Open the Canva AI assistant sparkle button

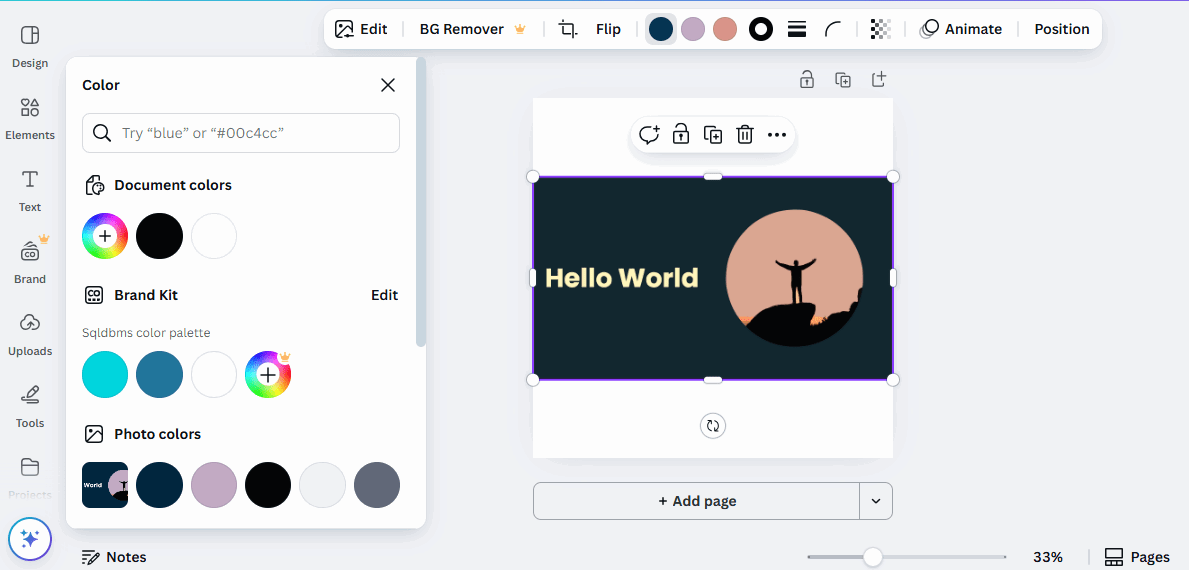(x=30, y=539)
